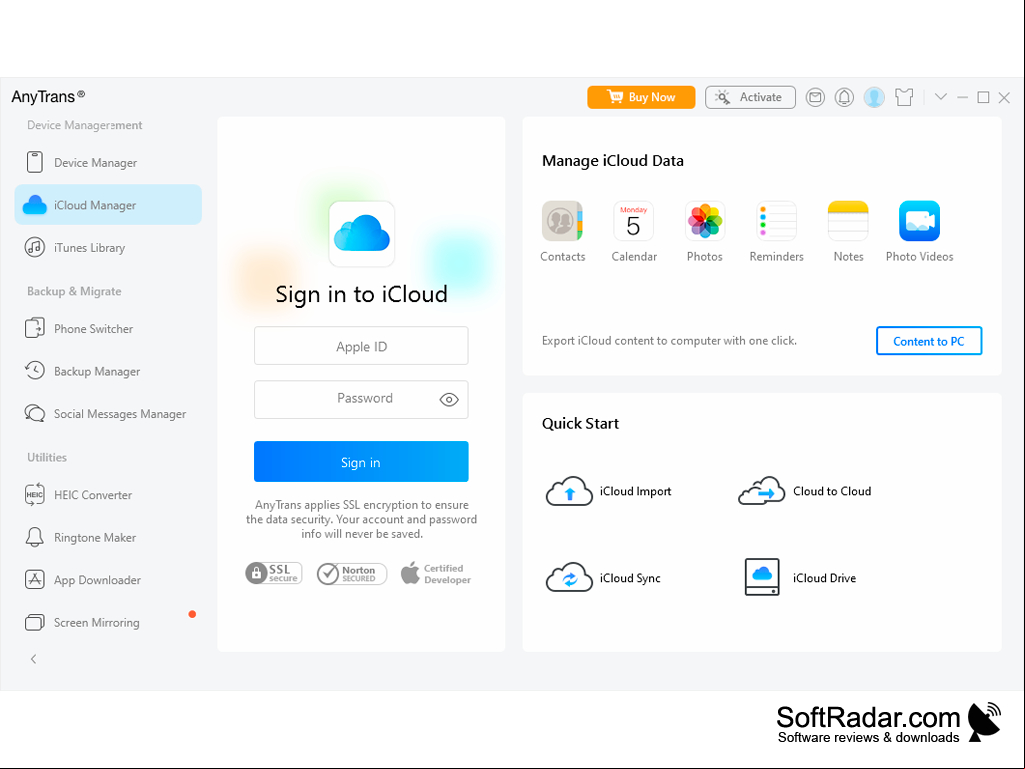Focus the Apple ID input field
The width and height of the screenshot is (1025, 769).
[361, 346]
